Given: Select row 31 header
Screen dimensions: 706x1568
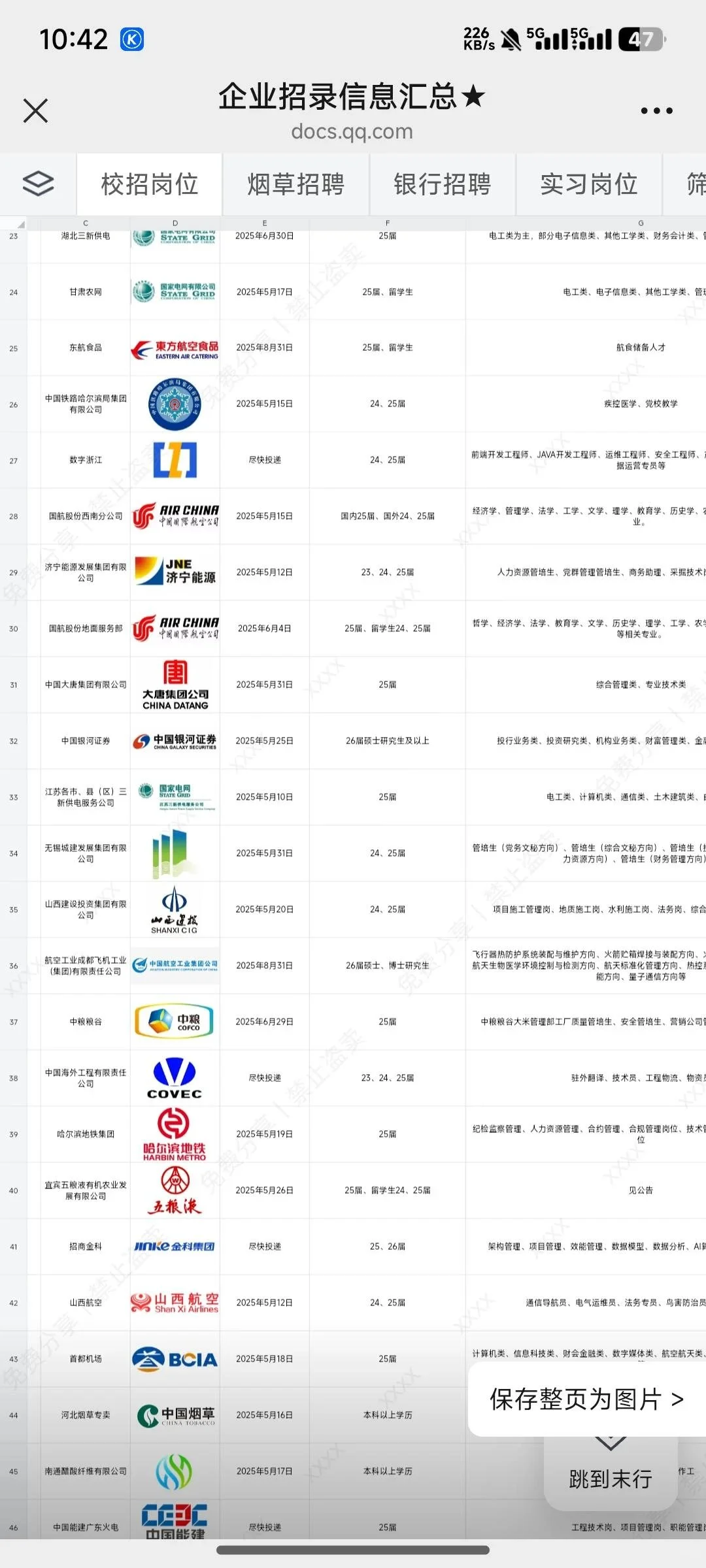Looking at the screenshot, I should pyautogui.click(x=14, y=685).
